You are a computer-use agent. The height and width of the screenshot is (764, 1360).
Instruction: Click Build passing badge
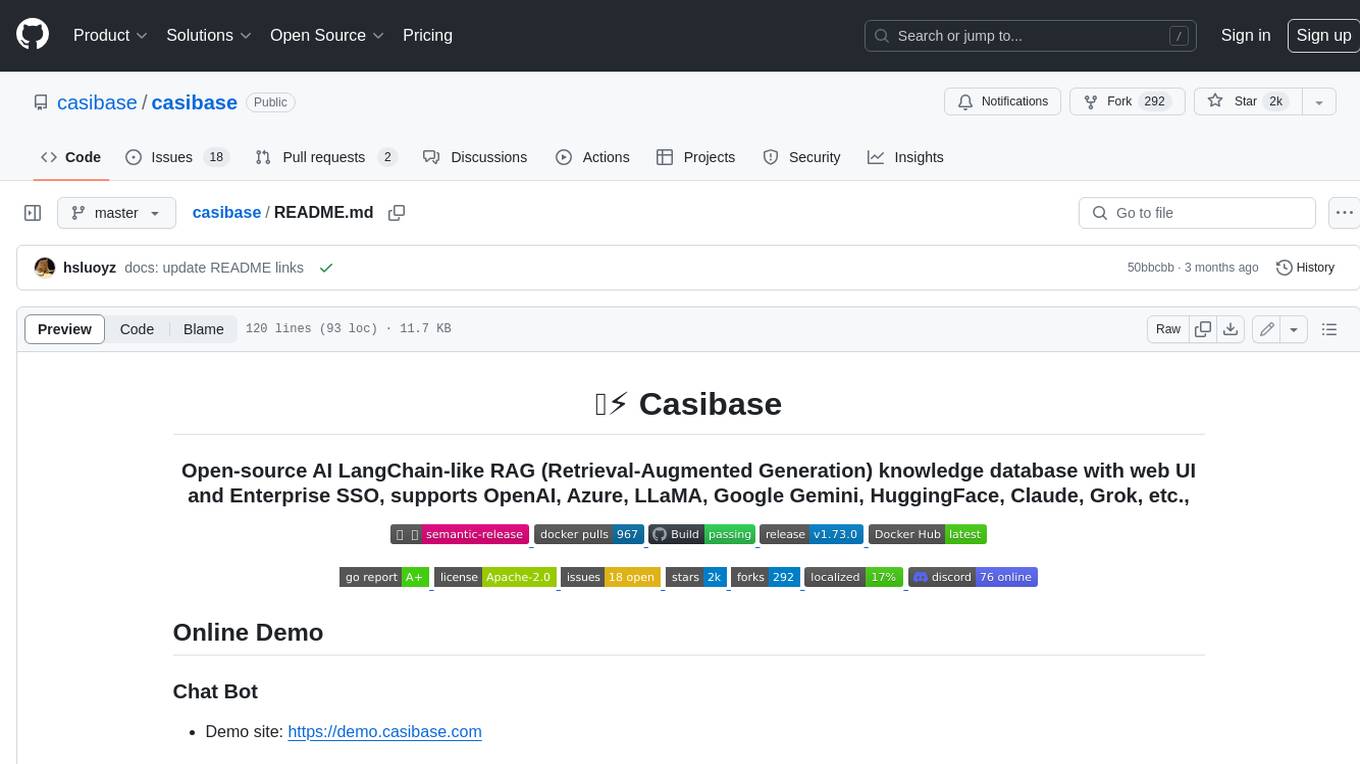pyautogui.click(x=701, y=534)
